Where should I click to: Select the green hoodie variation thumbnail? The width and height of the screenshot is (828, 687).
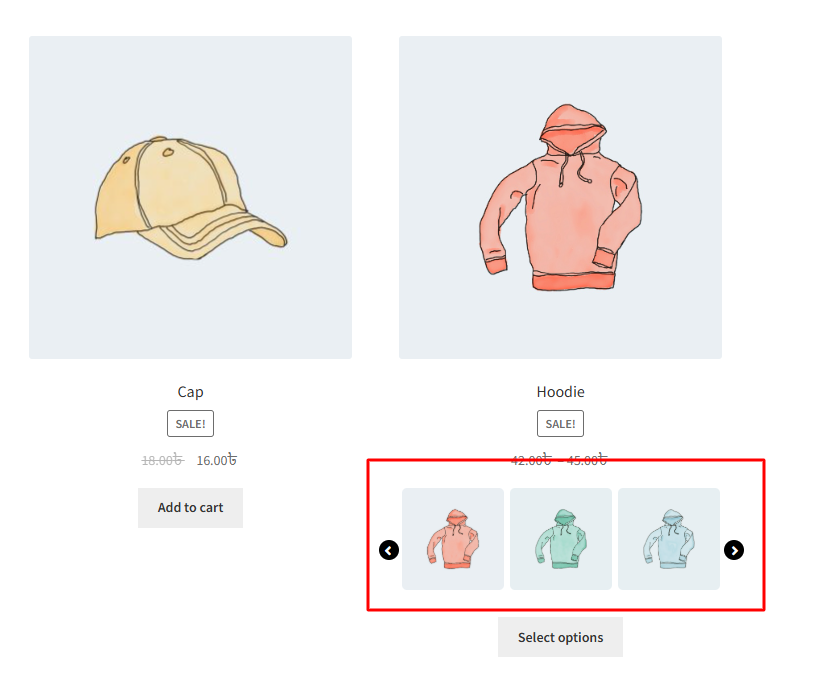tap(561, 539)
